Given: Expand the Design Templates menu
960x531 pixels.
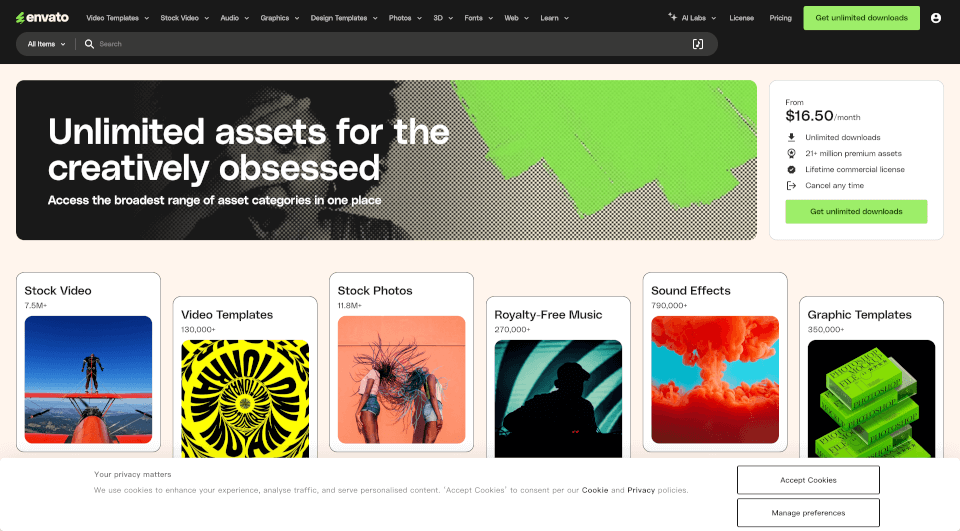Looking at the screenshot, I should tap(344, 18).
